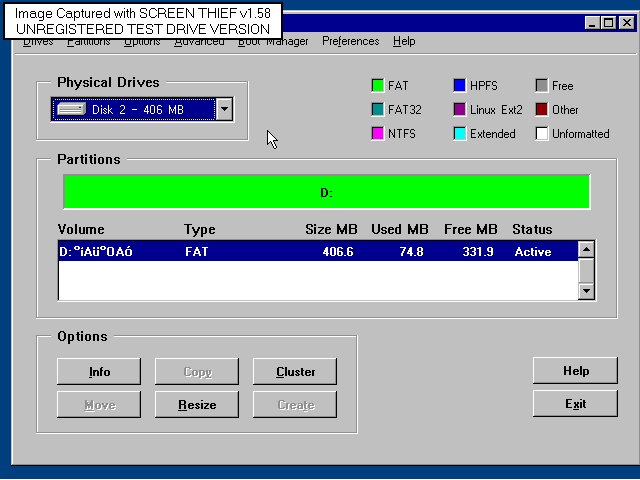The image size is (640, 480).
Task: Open the Help menu
Action: pyautogui.click(x=404, y=41)
